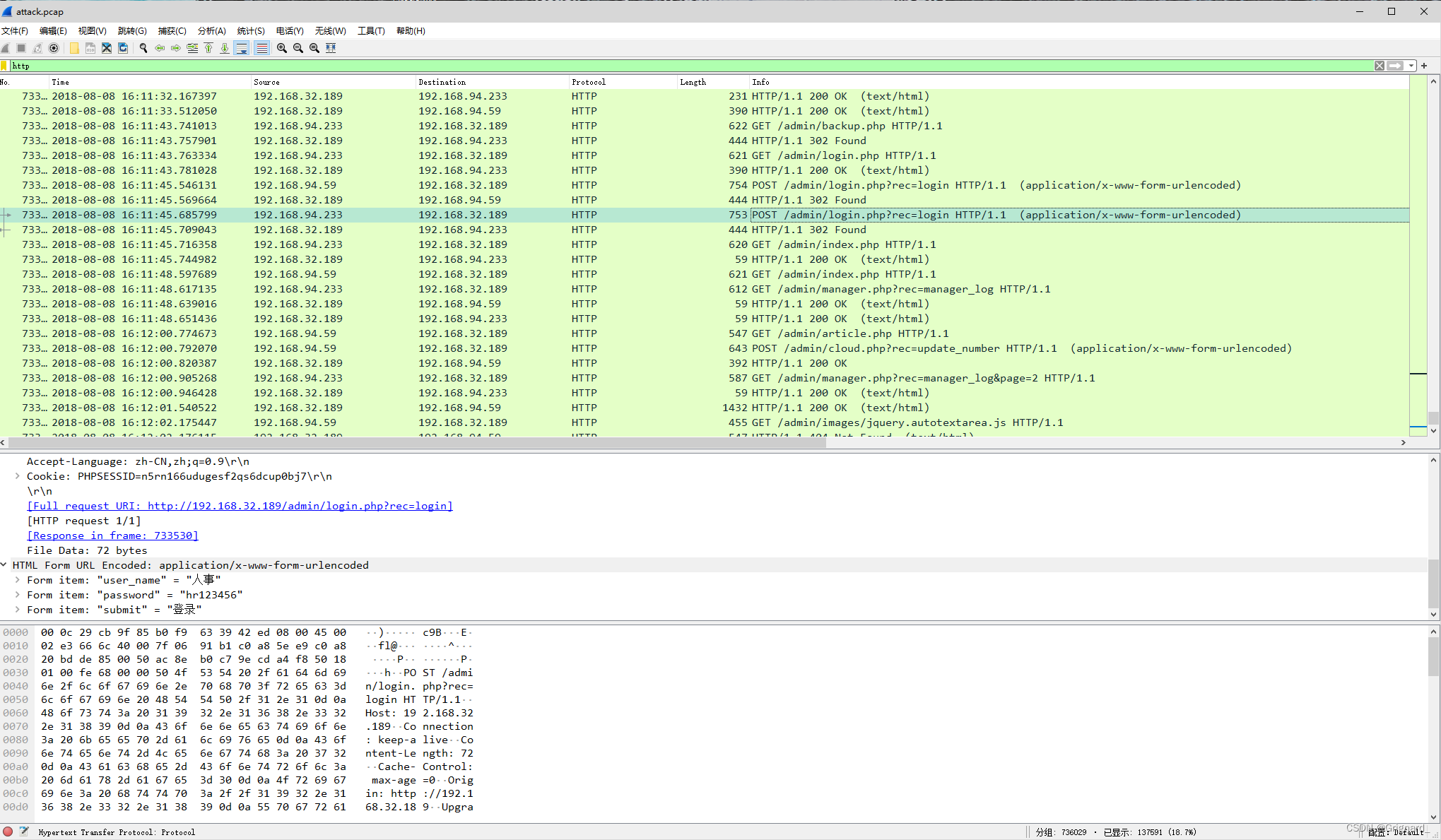Click the save capture file icon
This screenshot has width=1441, height=840.
click(x=90, y=48)
